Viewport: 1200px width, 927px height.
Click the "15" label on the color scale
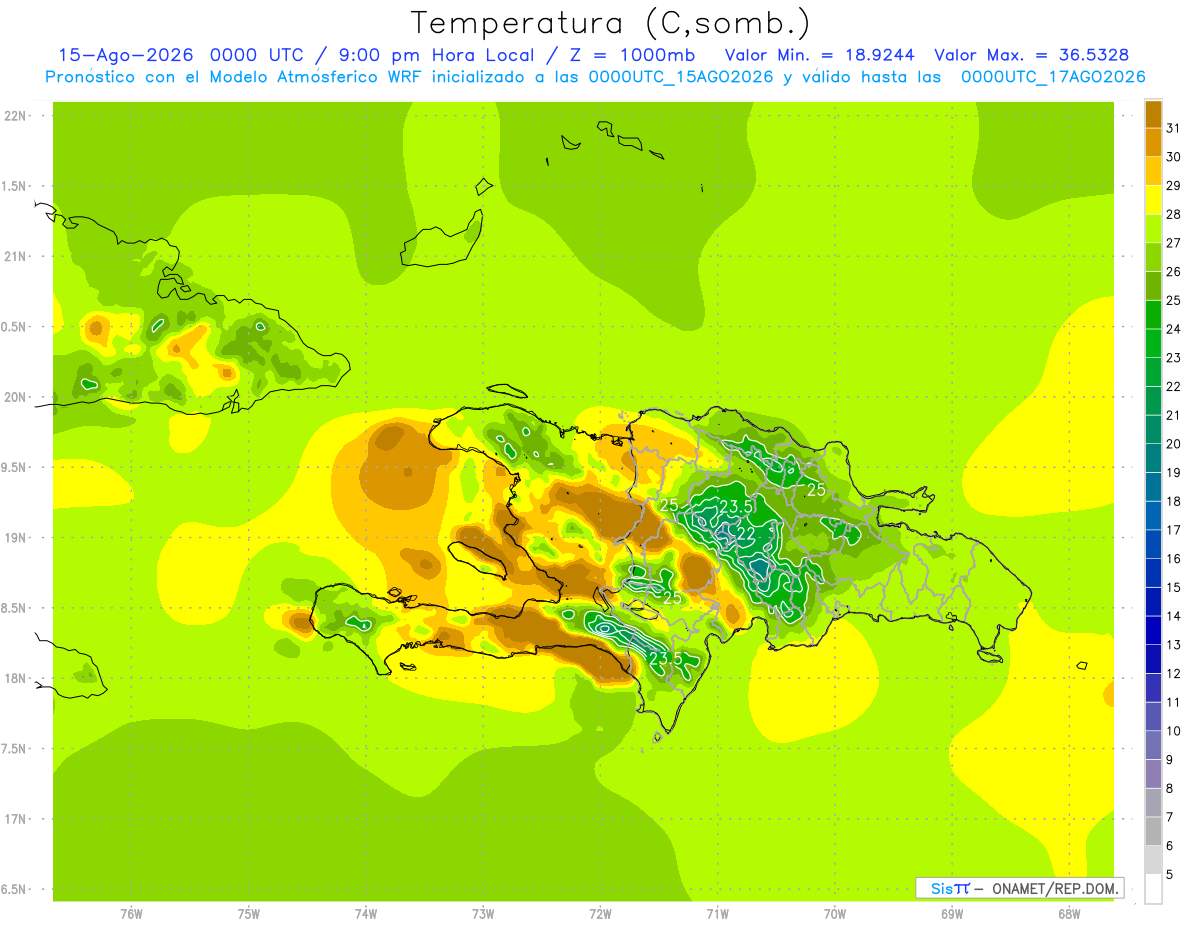click(x=1174, y=588)
